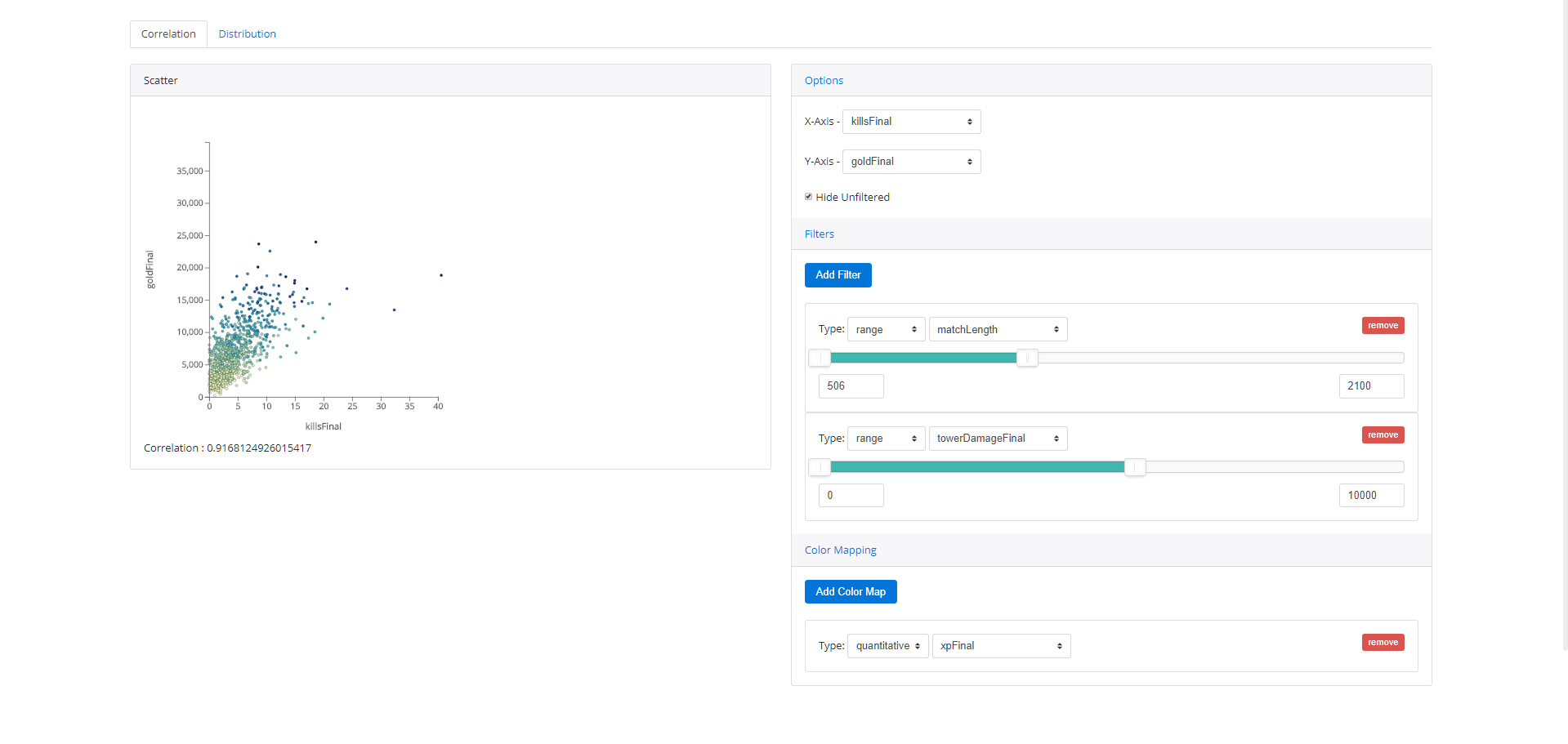This screenshot has width=1568, height=744.
Task: Click the goldFinal axis label on chart
Action: coord(150,270)
